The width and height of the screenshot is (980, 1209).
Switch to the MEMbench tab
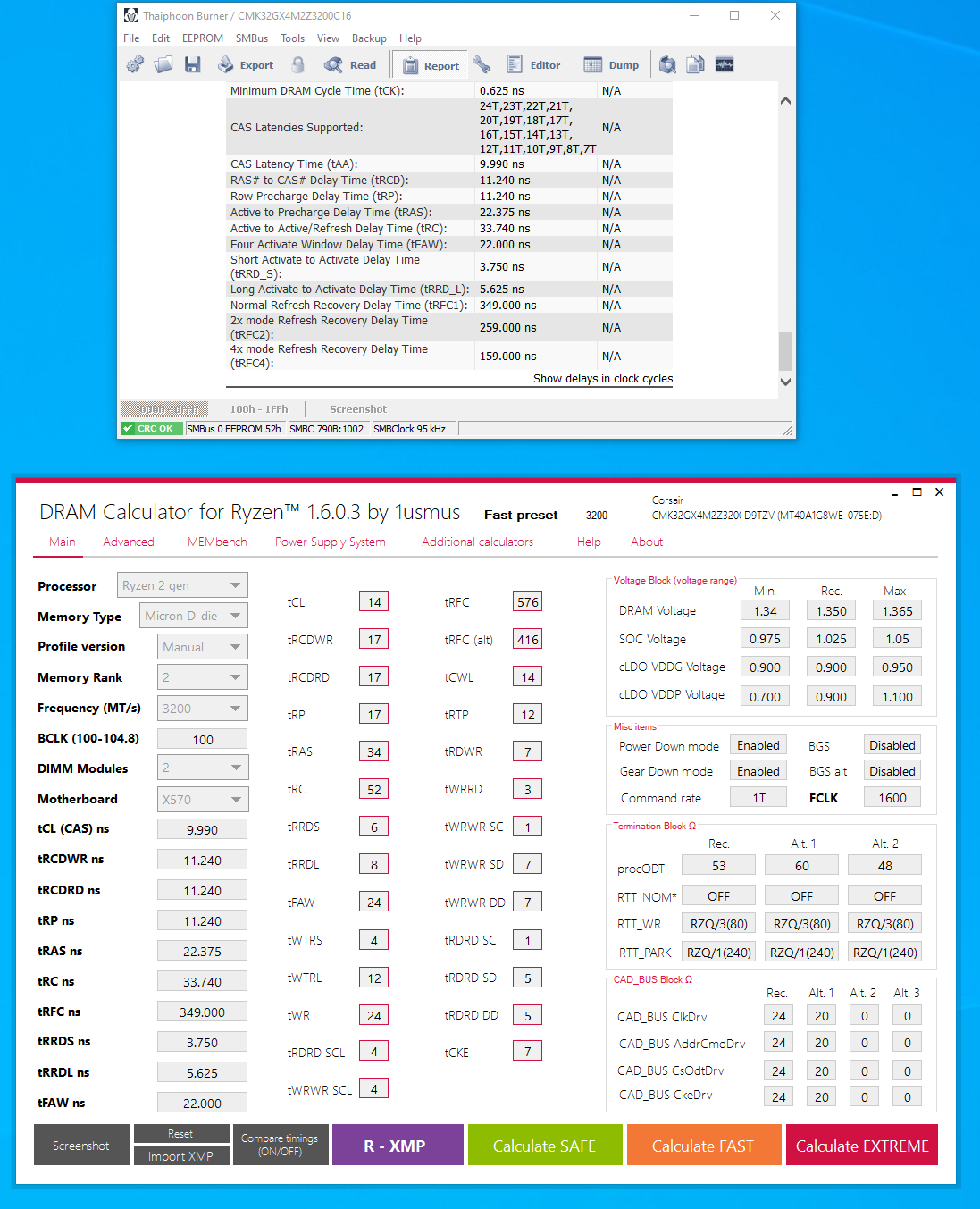(217, 542)
